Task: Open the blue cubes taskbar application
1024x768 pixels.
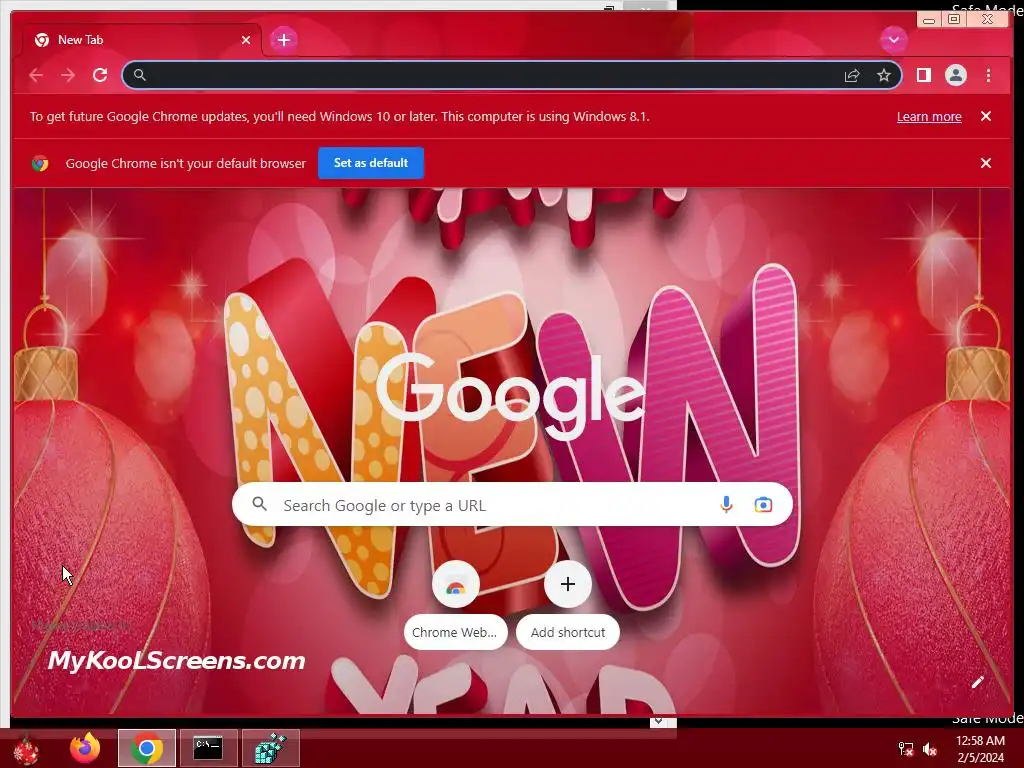Action: [270, 748]
